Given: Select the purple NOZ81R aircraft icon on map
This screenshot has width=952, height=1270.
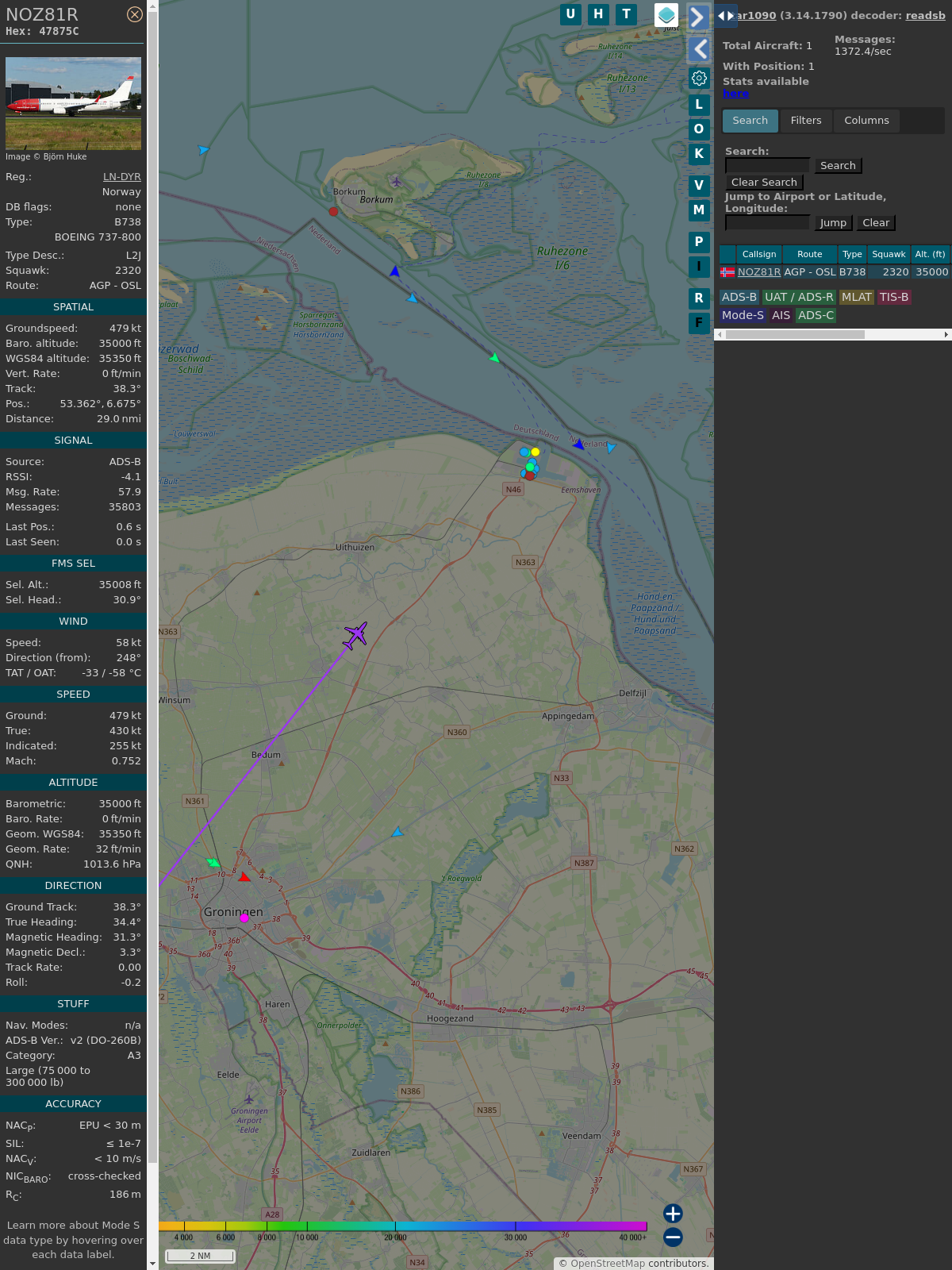Looking at the screenshot, I should 355,635.
